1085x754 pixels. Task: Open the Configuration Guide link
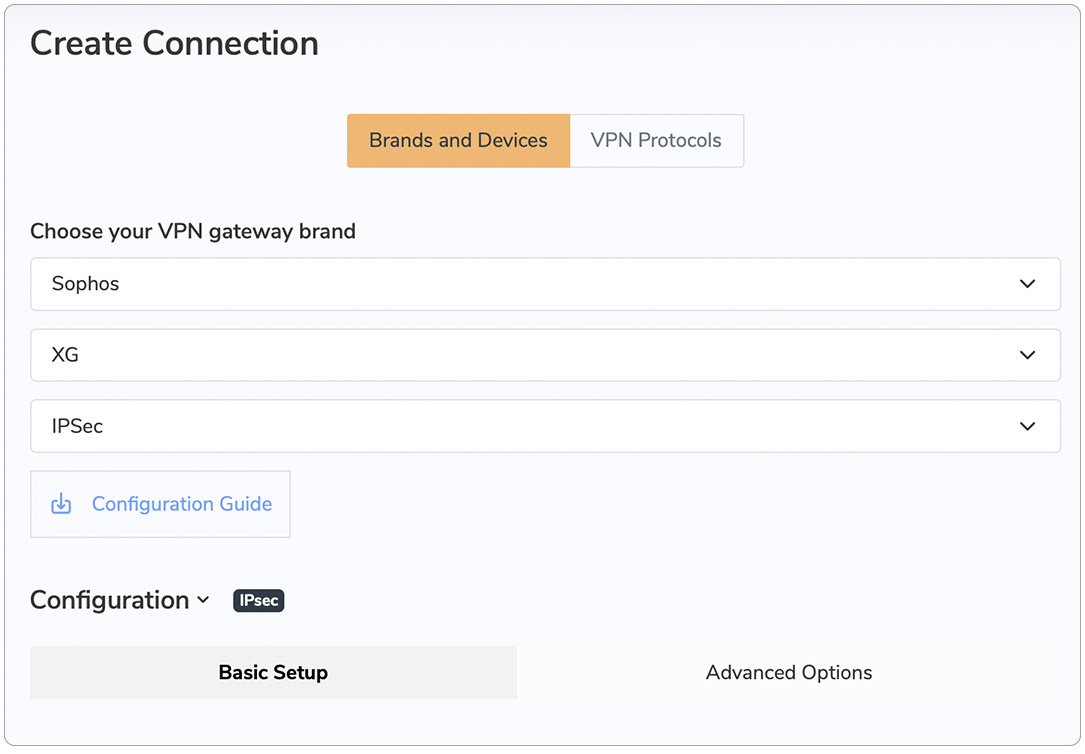(182, 504)
